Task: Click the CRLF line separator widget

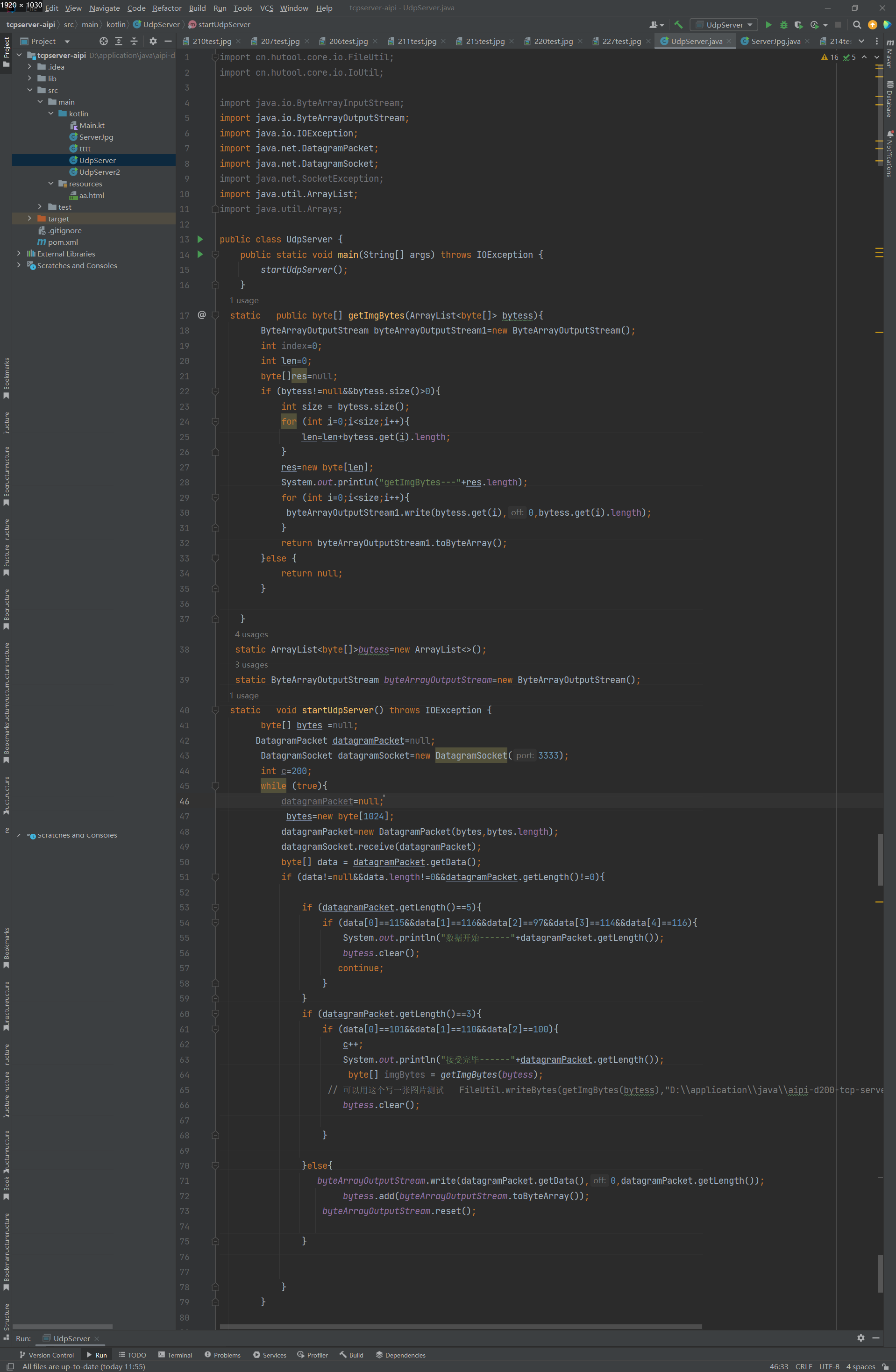Action: click(x=803, y=1366)
